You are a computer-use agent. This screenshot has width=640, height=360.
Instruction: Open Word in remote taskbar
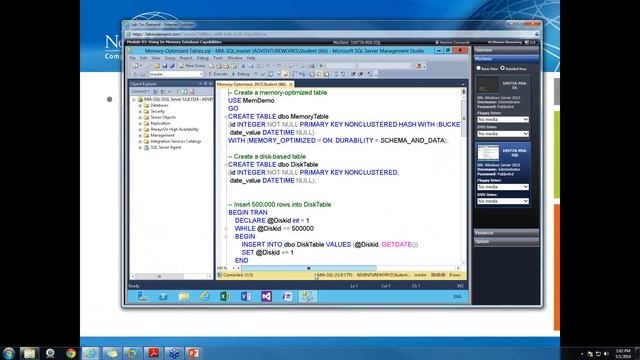coord(246,296)
